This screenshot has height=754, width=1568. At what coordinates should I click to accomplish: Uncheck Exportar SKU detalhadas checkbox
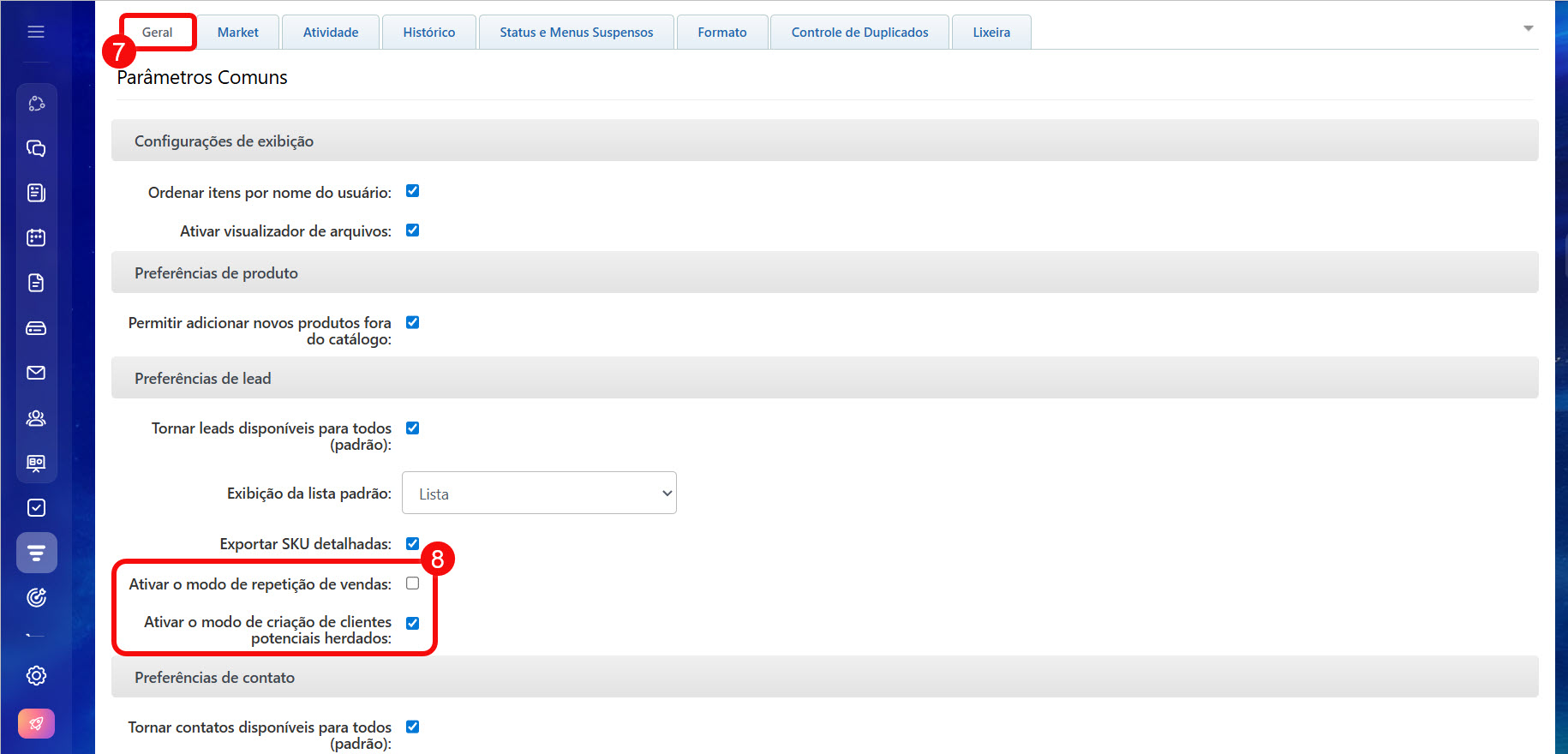(x=412, y=544)
